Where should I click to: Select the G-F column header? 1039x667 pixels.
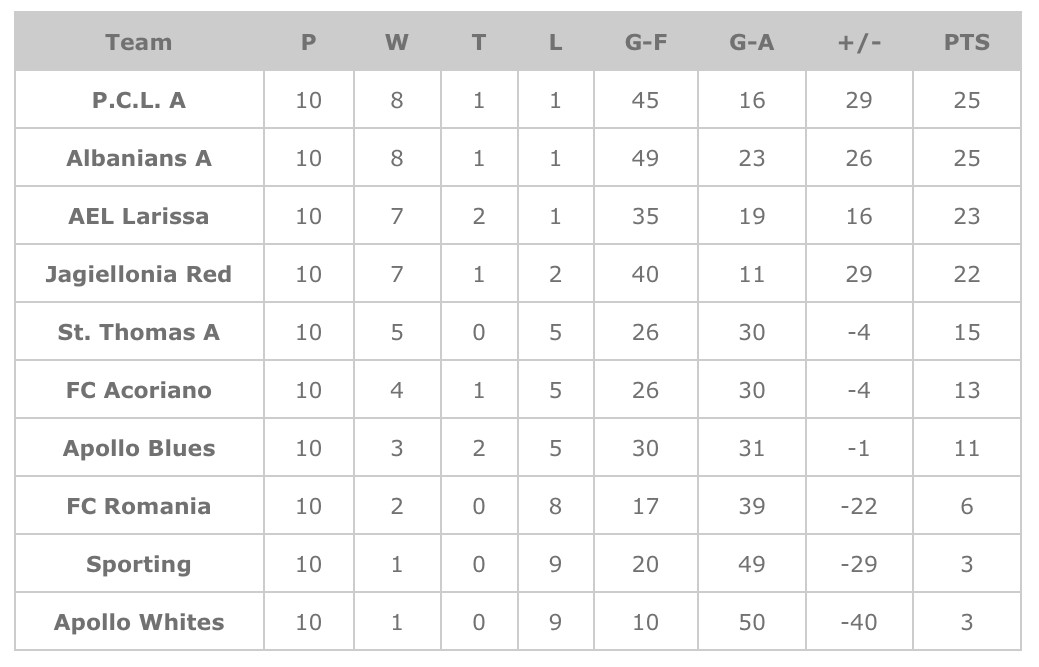click(645, 42)
